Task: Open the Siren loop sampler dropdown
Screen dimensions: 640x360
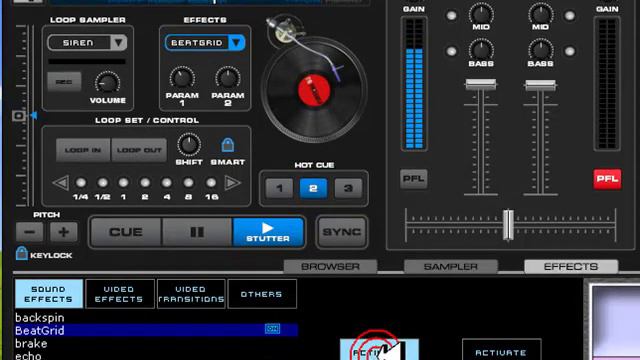Action: point(87,43)
